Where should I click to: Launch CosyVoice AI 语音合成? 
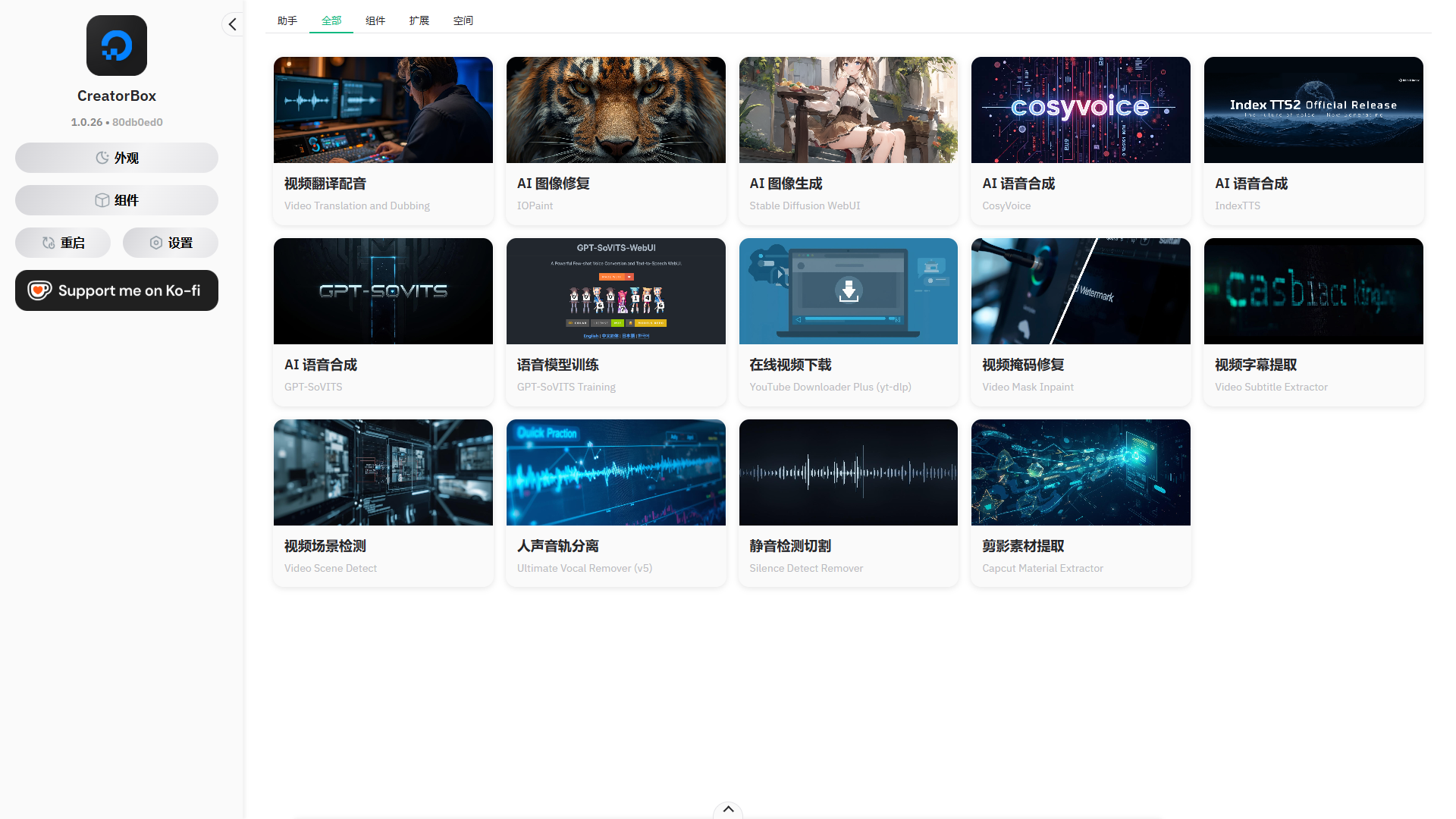pos(1080,141)
